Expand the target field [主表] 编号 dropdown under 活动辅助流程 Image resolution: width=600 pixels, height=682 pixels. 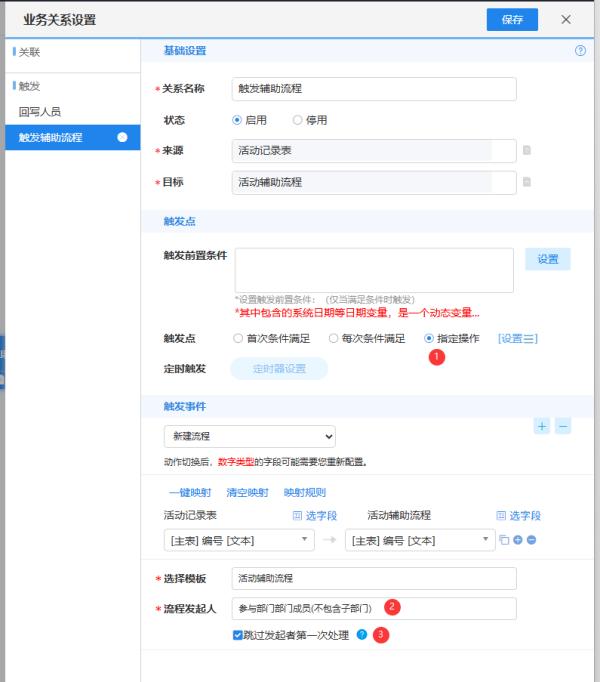pyautogui.click(x=419, y=540)
